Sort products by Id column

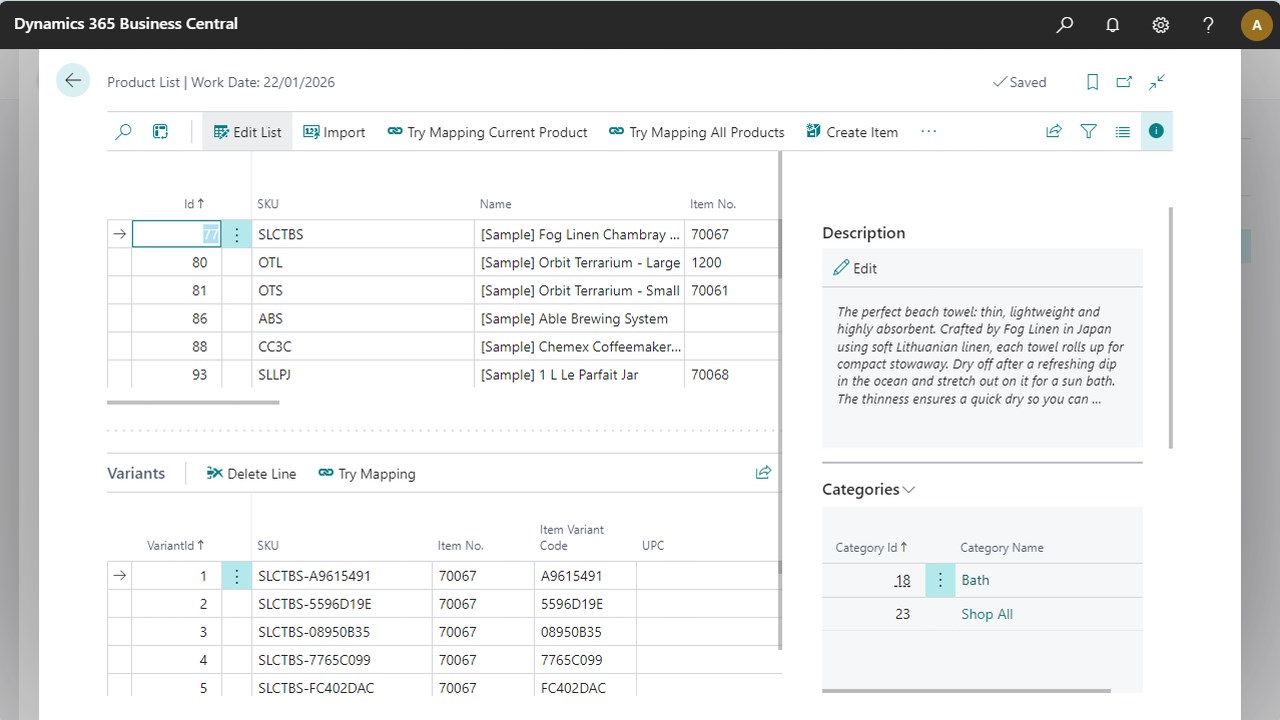194,204
